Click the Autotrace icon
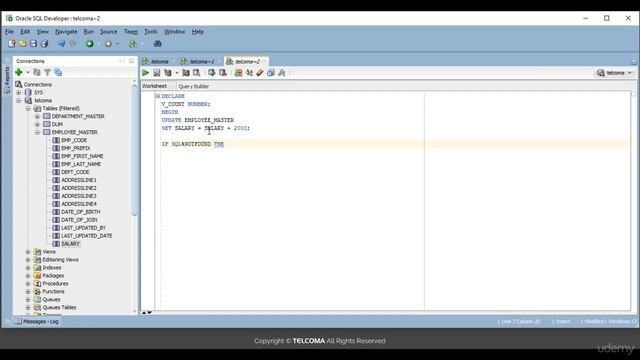Screen dimensions: 640x360 186,73
